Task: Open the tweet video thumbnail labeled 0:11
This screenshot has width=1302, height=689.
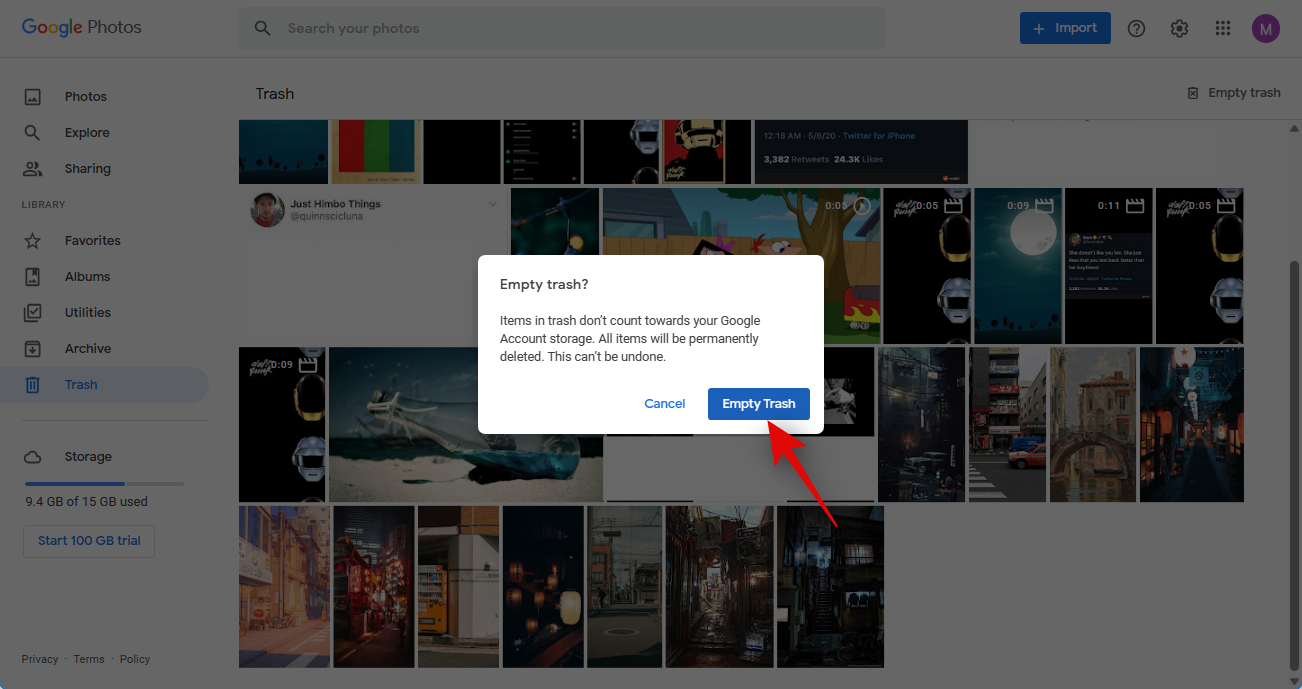Action: click(1108, 266)
